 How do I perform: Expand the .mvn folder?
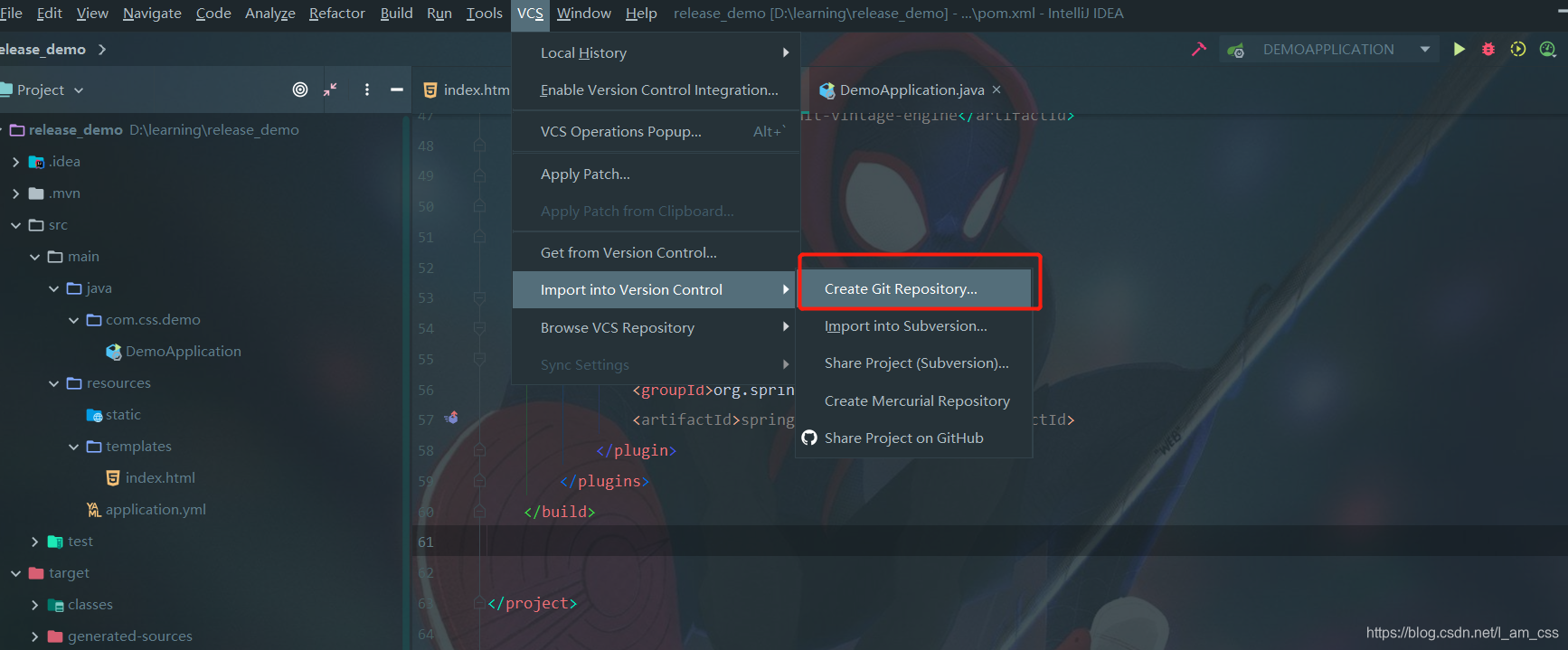click(x=15, y=193)
